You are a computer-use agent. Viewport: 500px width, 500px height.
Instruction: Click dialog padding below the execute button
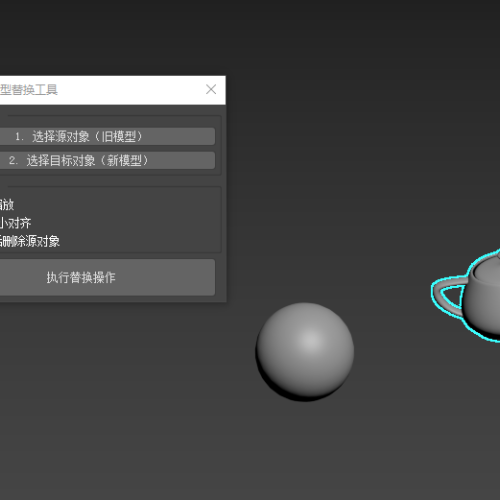click(107, 299)
